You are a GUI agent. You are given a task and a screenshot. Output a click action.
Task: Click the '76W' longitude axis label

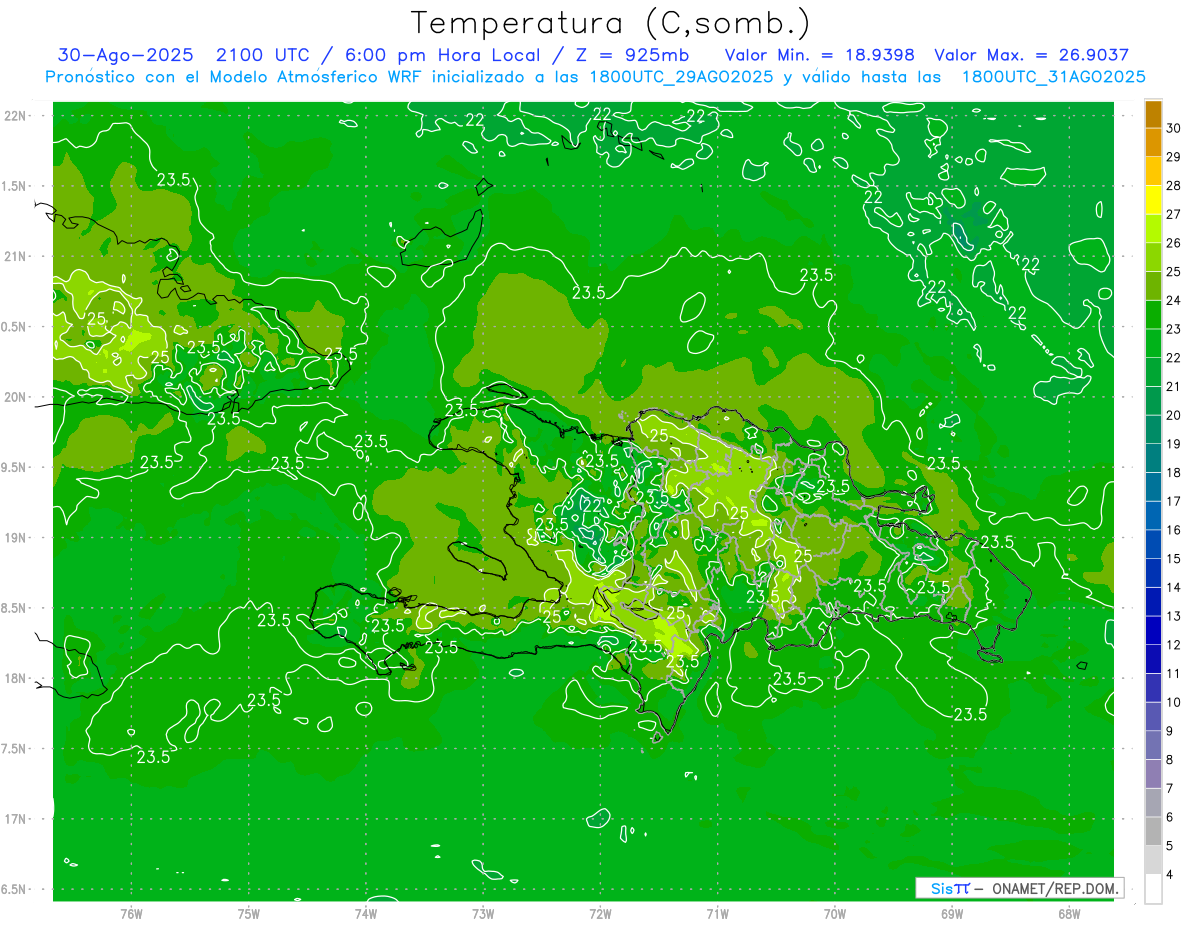131,913
